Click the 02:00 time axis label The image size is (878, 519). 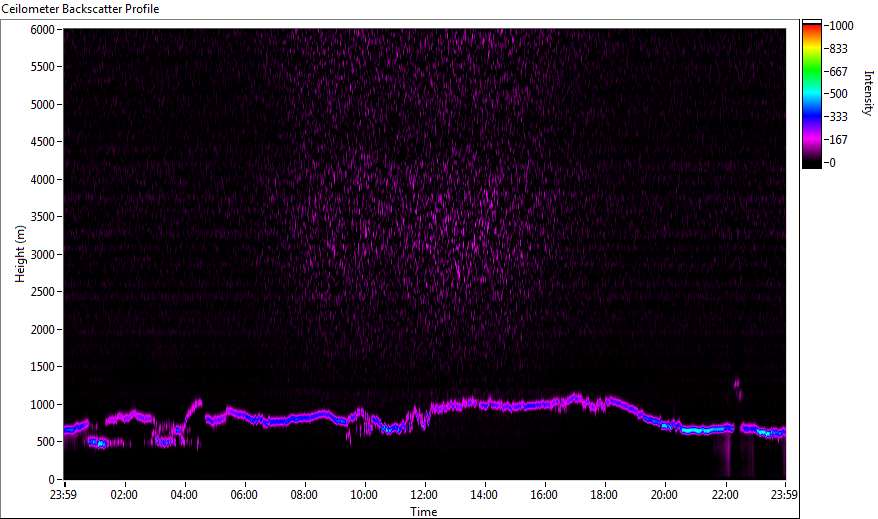pyautogui.click(x=124, y=495)
